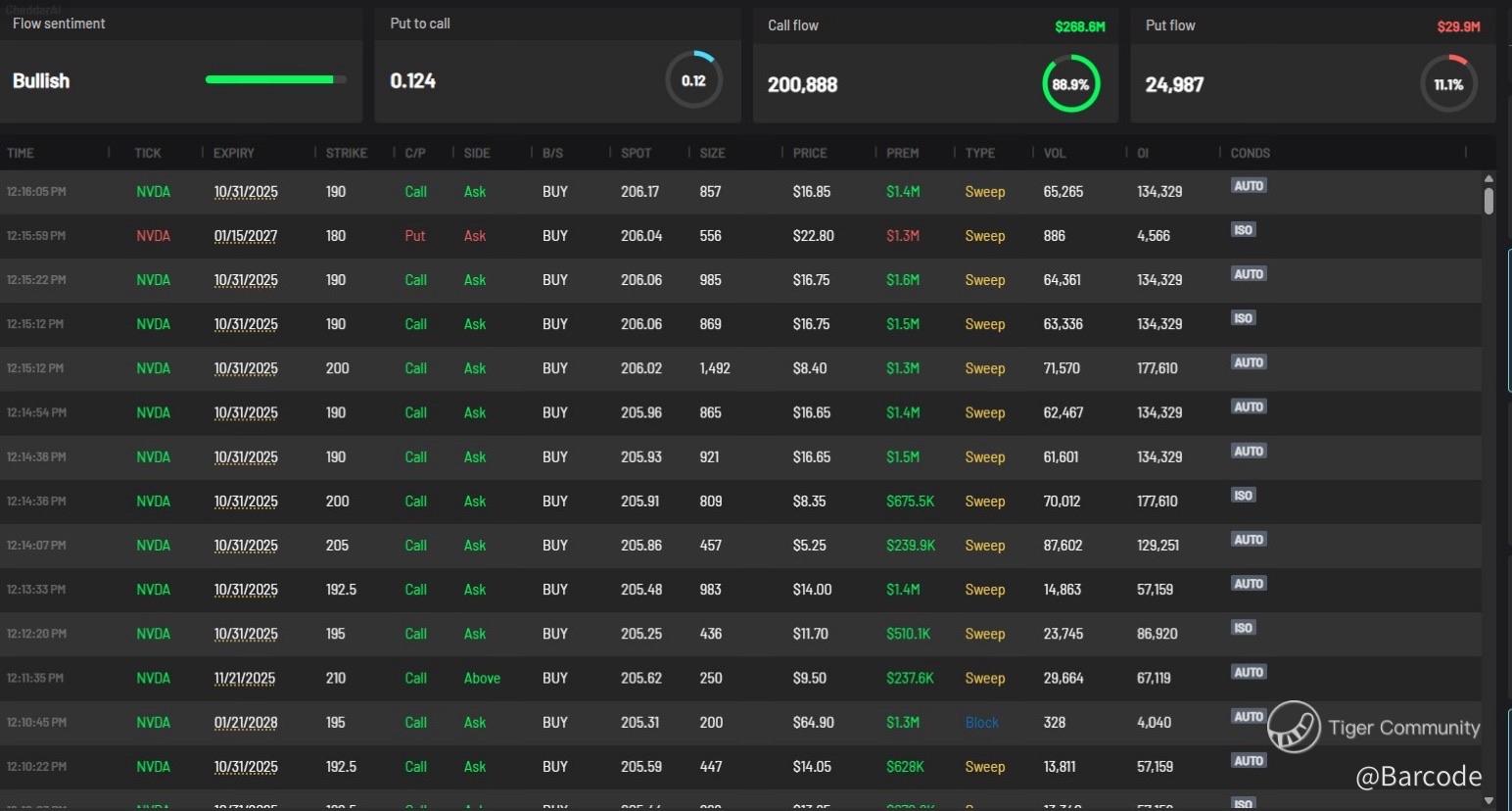Click the AUTO badge in the 12:13:33 PM row
The image size is (1512, 811).
point(1249,583)
